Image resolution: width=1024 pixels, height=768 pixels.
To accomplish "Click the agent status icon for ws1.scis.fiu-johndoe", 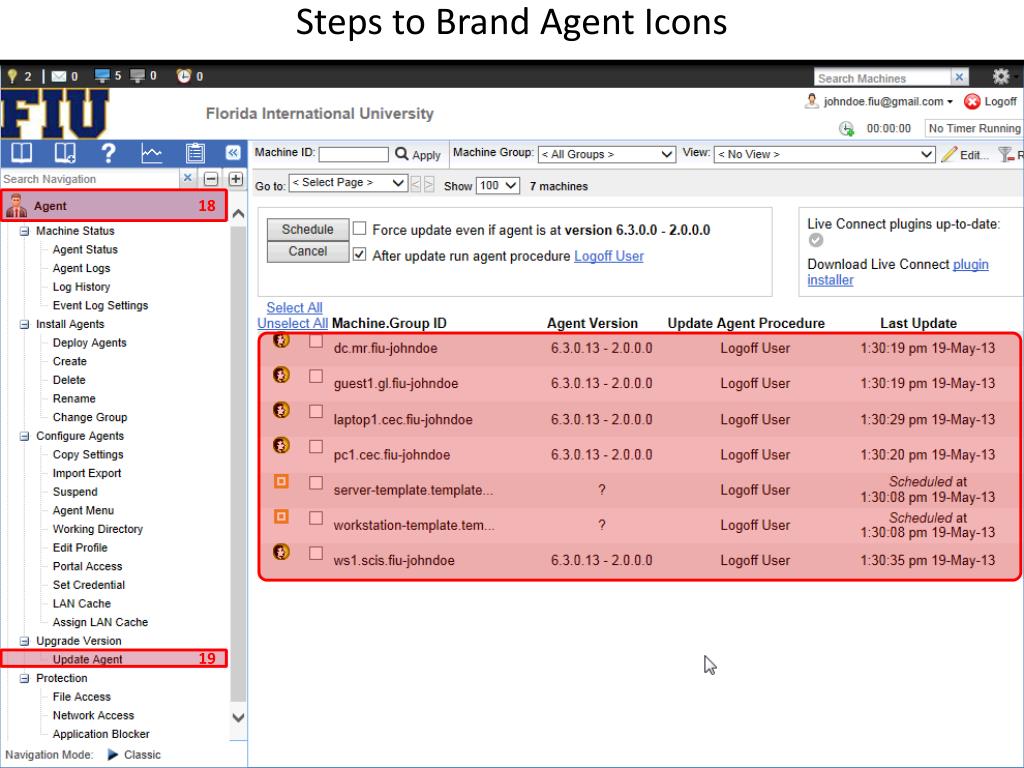I will (281, 552).
